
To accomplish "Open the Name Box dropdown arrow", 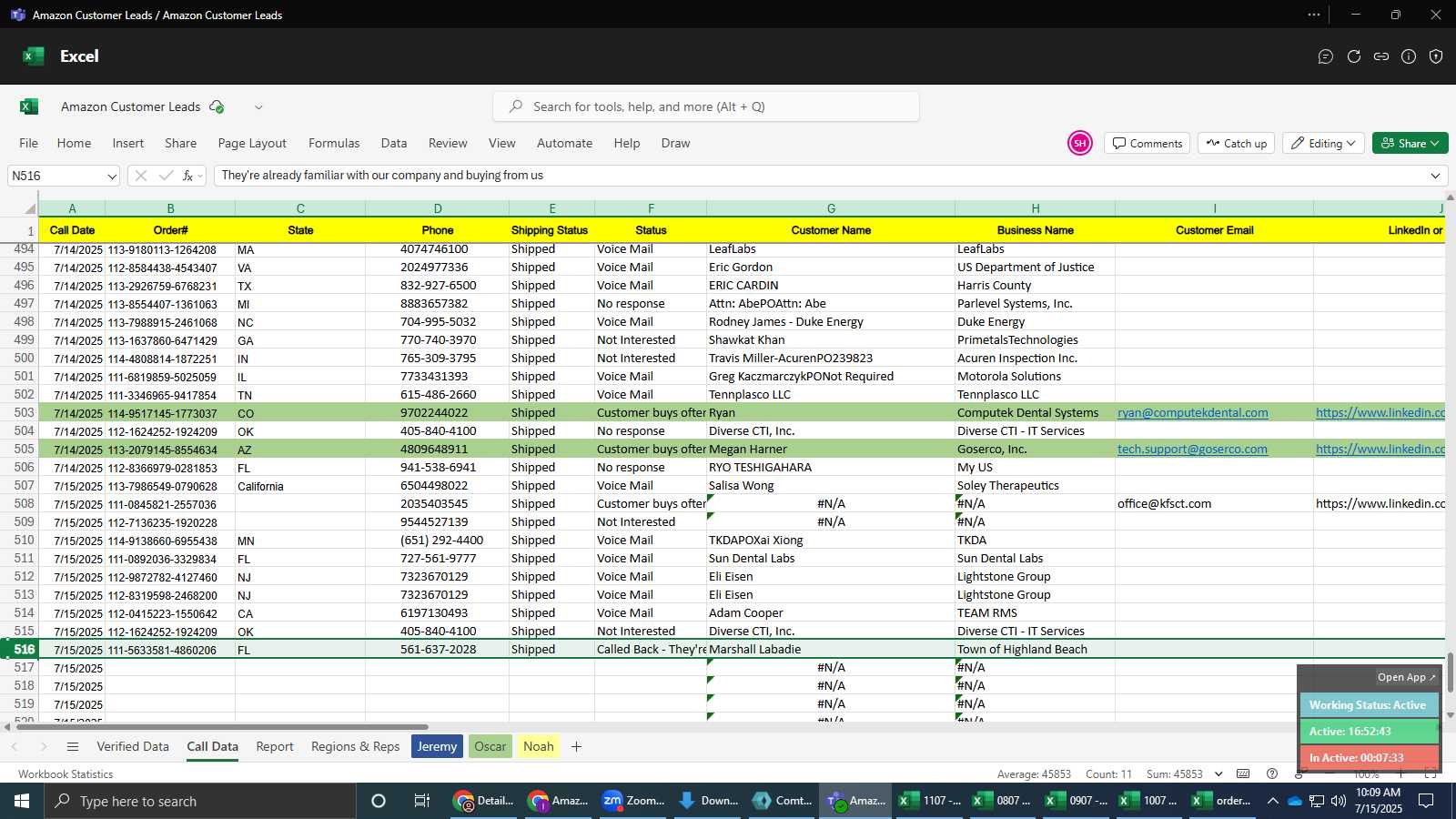I will 112,176.
